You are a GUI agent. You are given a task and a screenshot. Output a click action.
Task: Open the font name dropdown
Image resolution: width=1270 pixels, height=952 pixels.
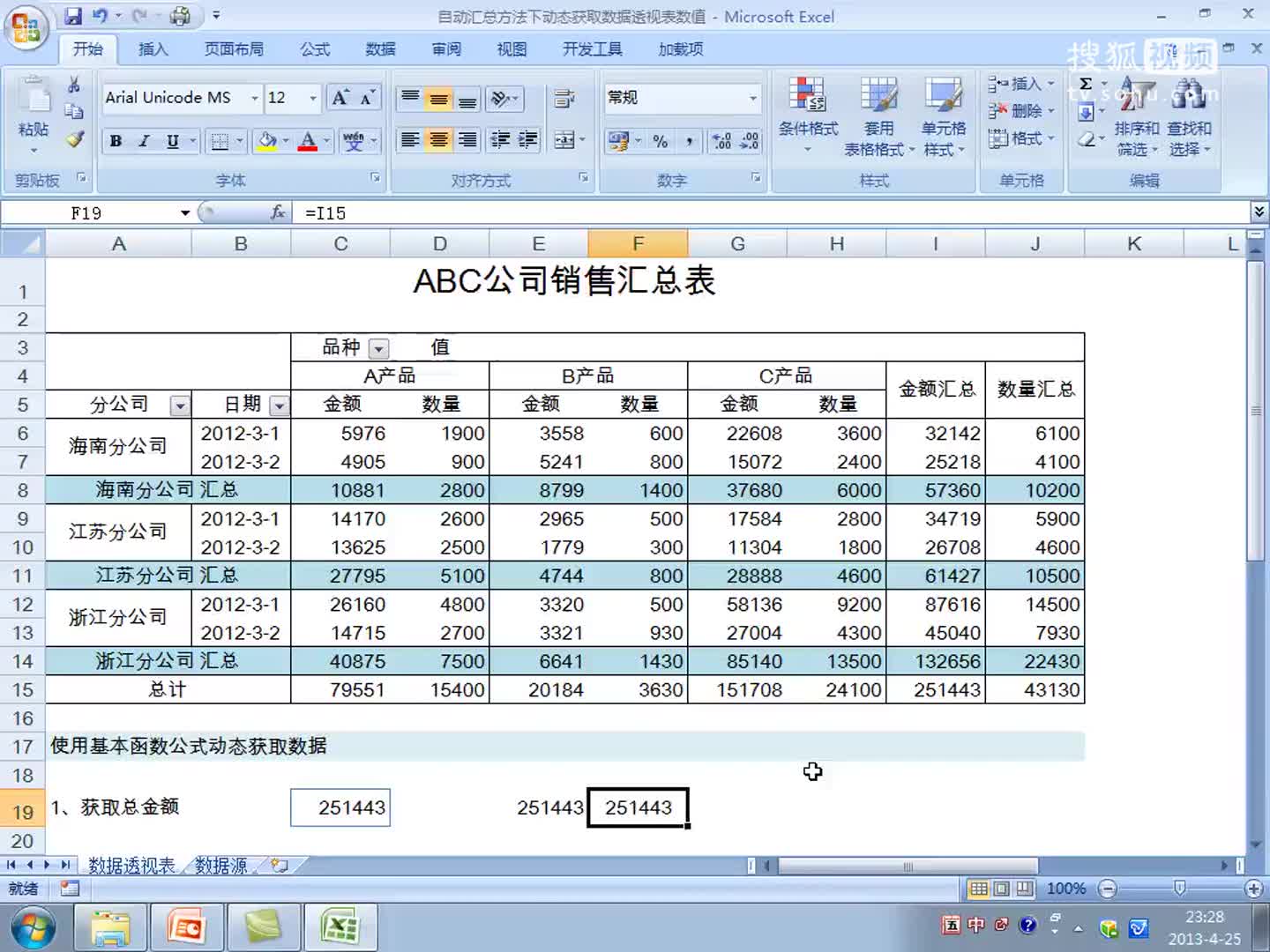pos(255,98)
